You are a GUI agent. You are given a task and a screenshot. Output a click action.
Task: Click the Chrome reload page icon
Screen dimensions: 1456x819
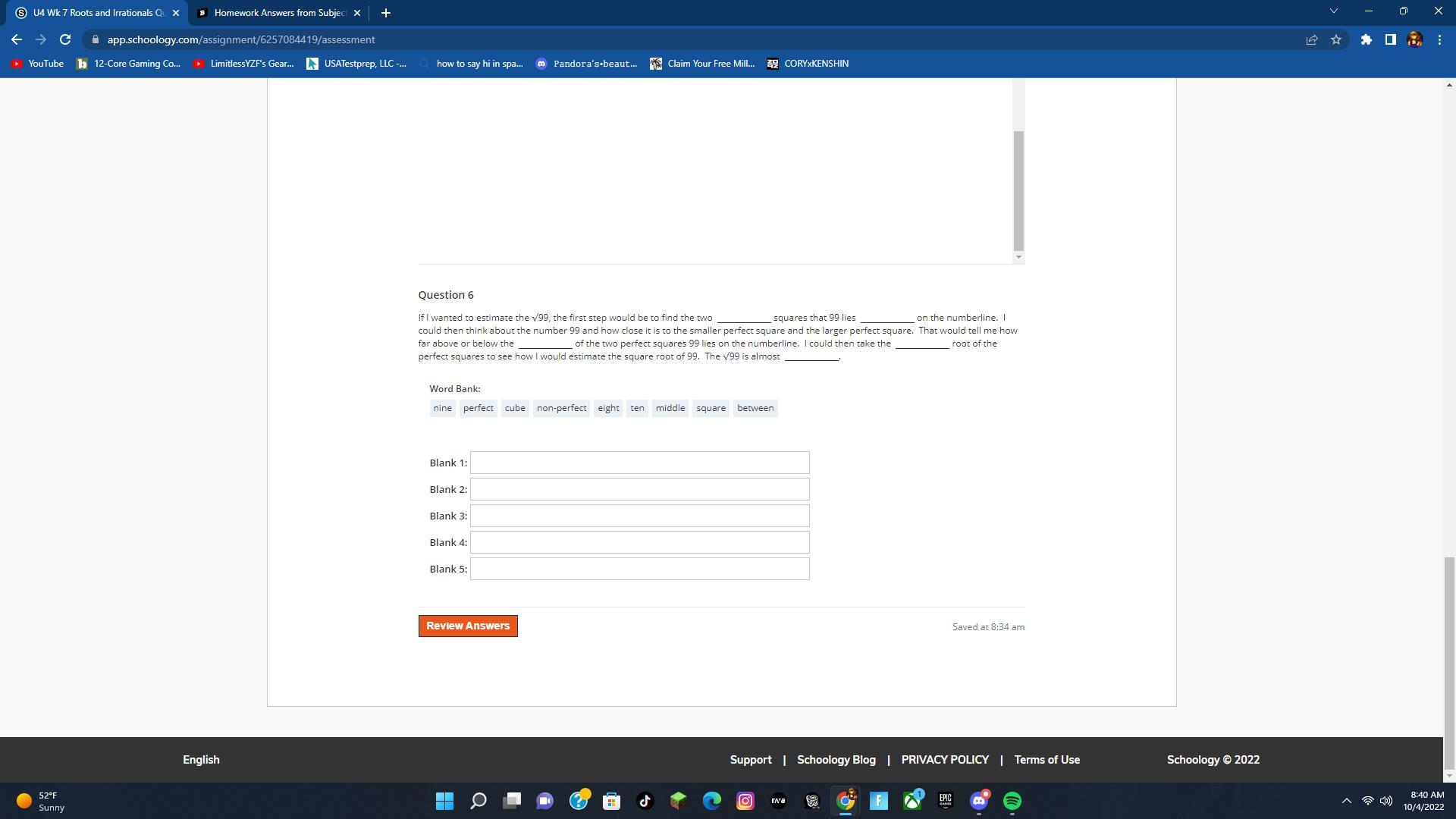tap(65, 39)
